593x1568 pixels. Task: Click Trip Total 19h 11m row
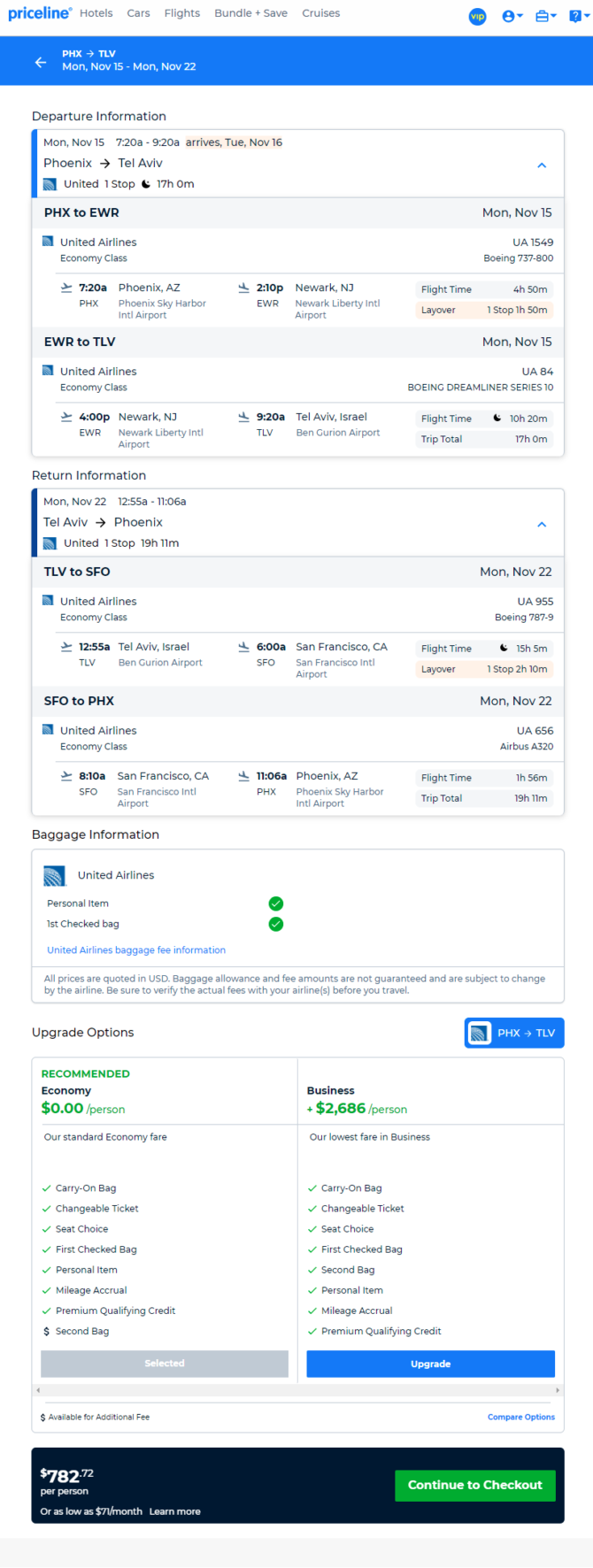click(484, 798)
